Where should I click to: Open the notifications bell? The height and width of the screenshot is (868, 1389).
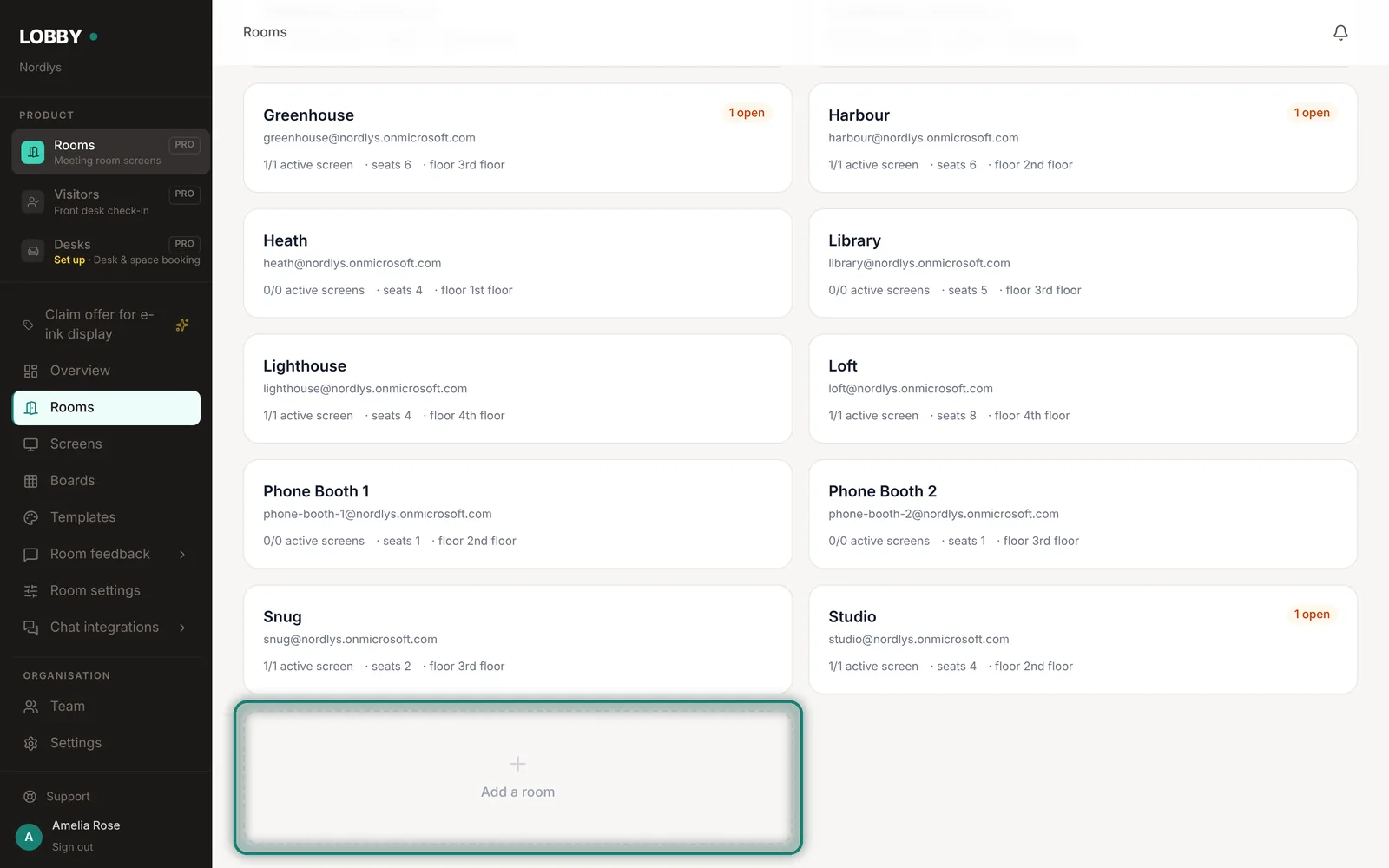point(1340,33)
